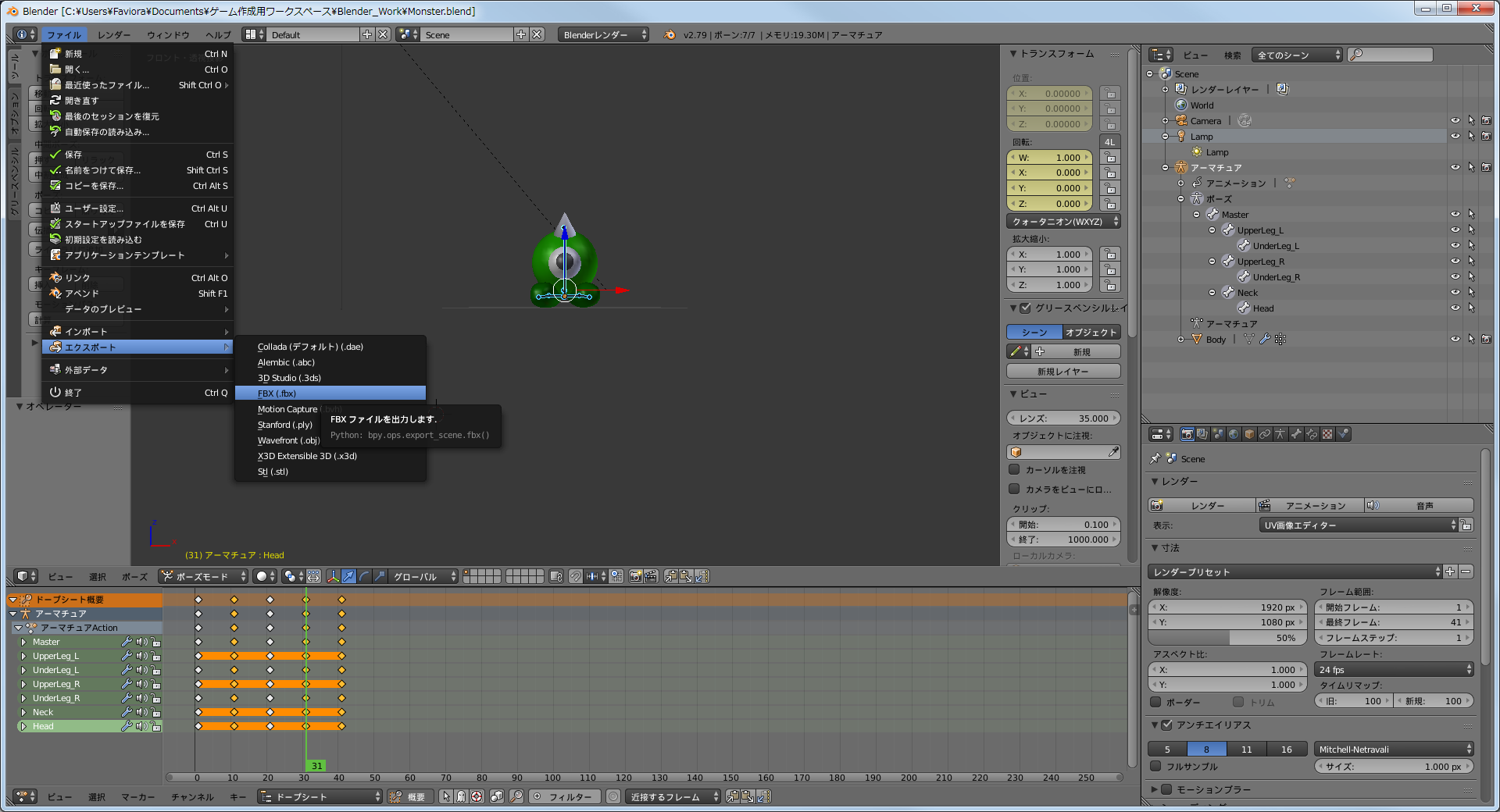This screenshot has height=812, width=1500.
Task: Adjust the 50% resolution slider
Action: click(1229, 637)
